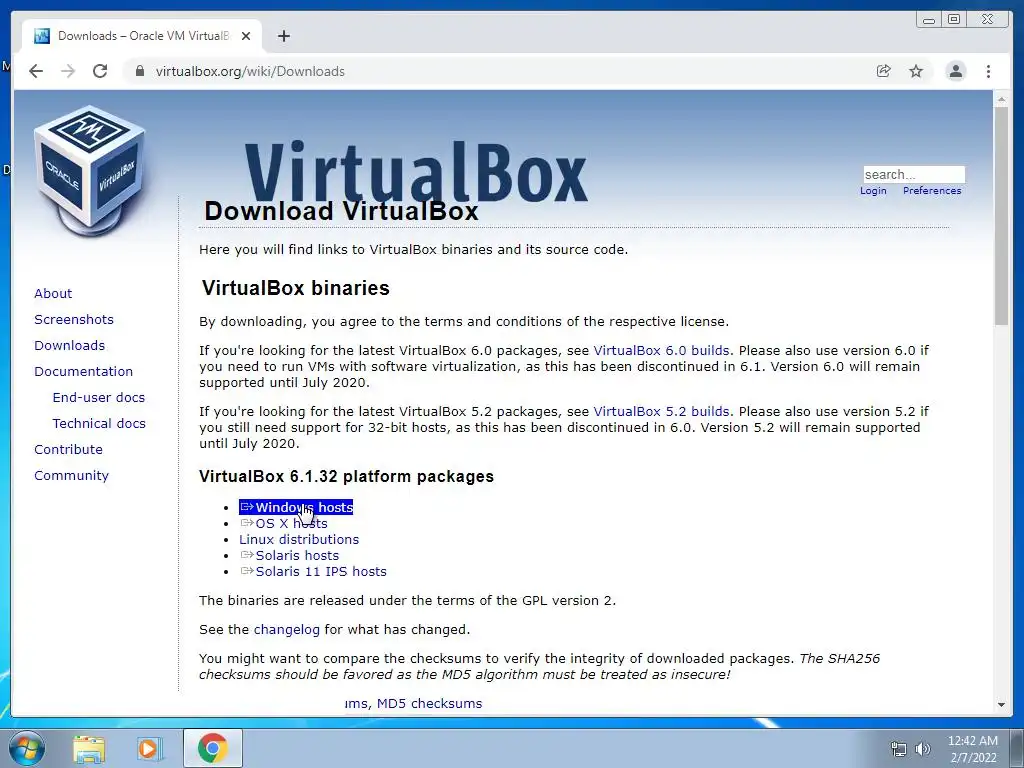Image resolution: width=1024 pixels, height=768 pixels.
Task: Click the browser forward arrow
Action: point(68,71)
